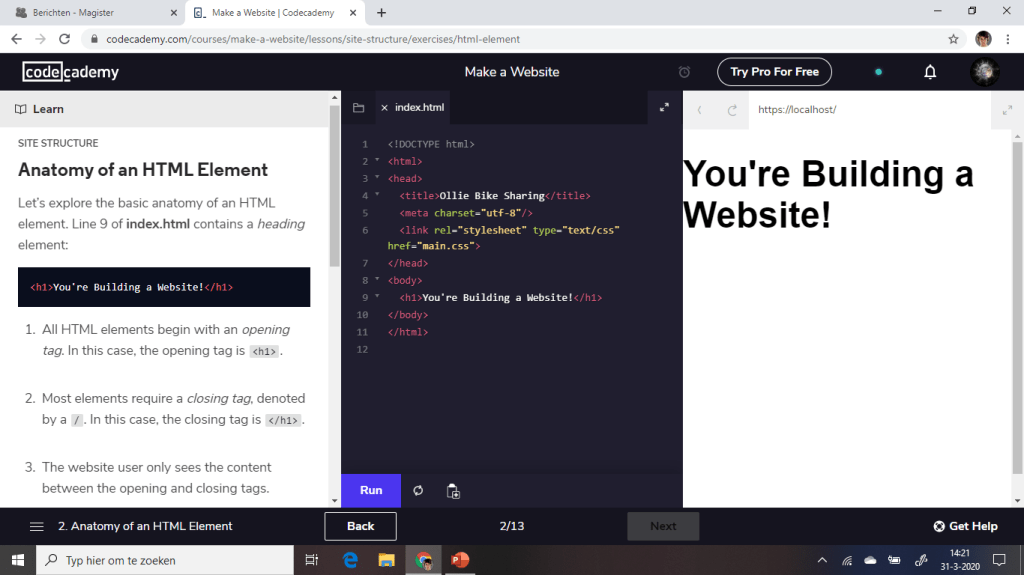Viewport: 1024px width, 575px height.
Task: Click the notifications bell icon
Action: pyautogui.click(x=930, y=72)
